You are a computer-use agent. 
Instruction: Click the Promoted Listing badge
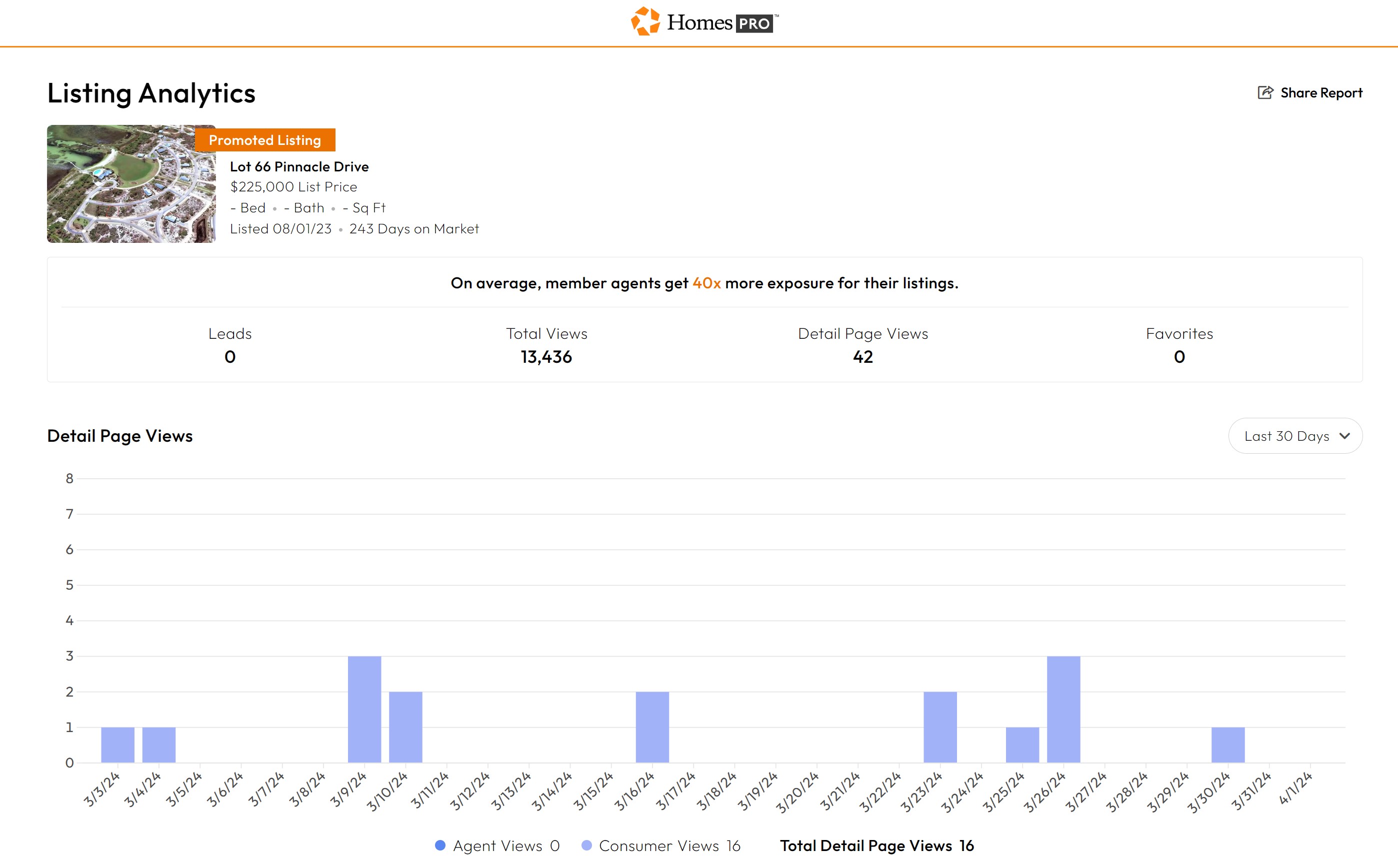click(265, 140)
